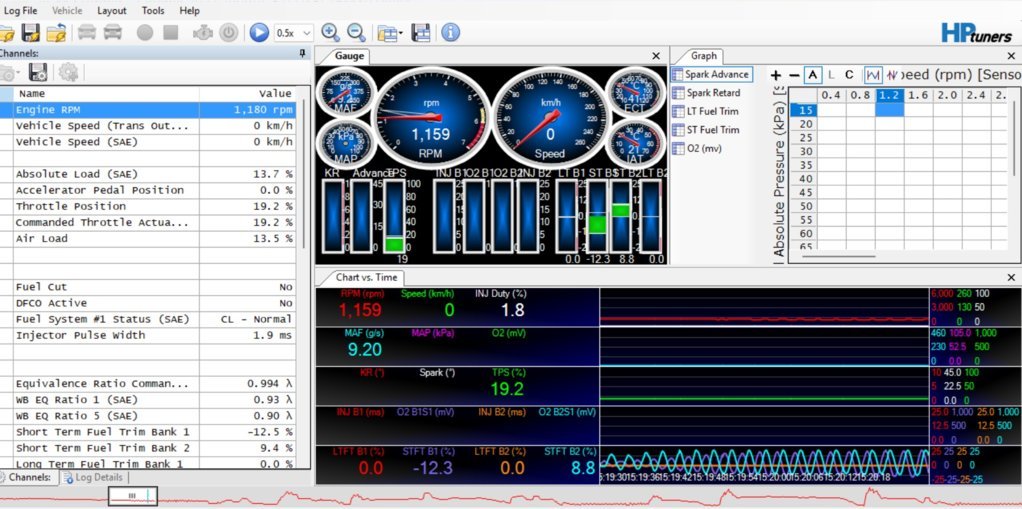1022x509 pixels.
Task: Open the Tools menu
Action: tap(153, 10)
